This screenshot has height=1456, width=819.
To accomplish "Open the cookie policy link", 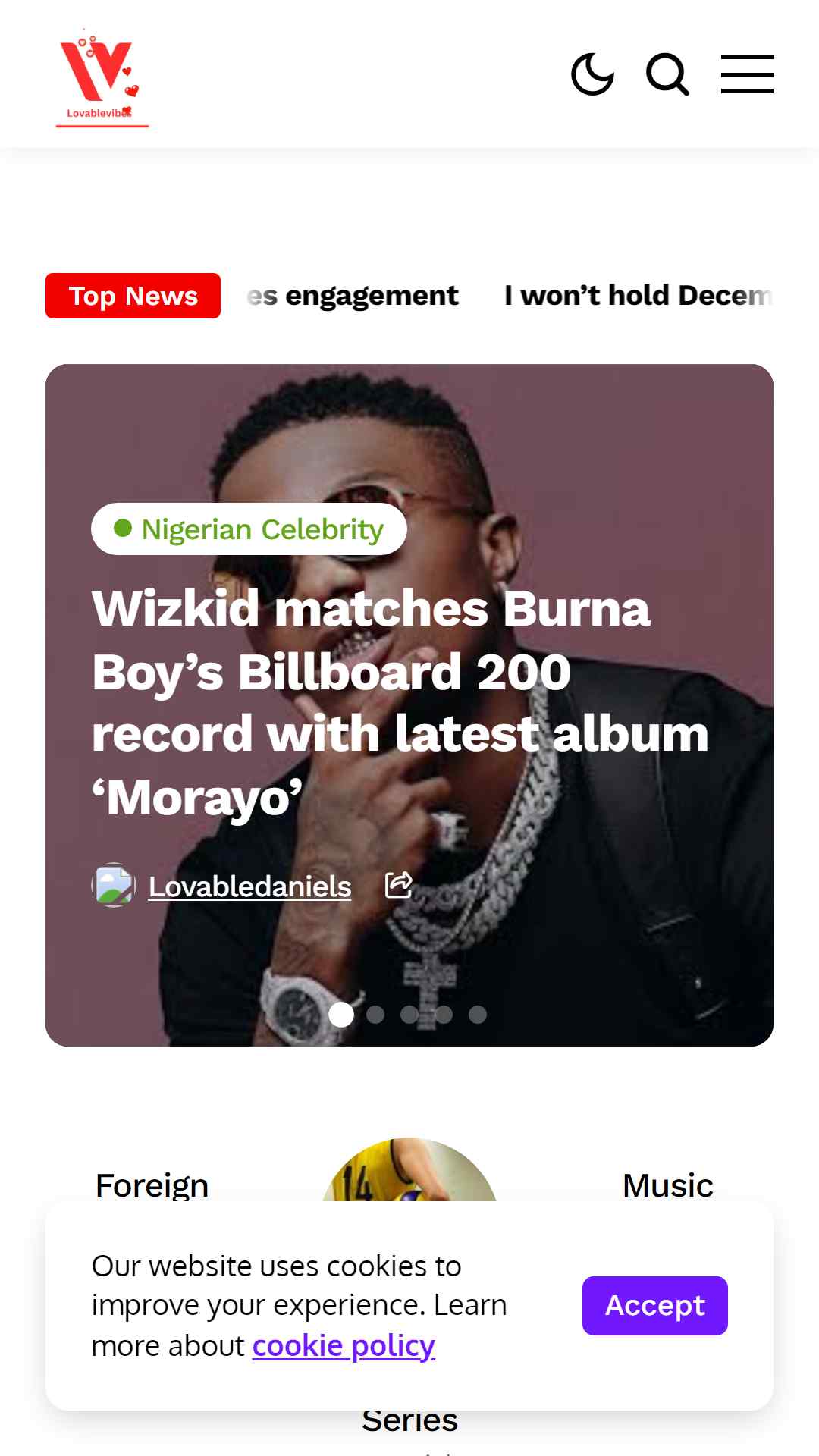I will point(344,1346).
